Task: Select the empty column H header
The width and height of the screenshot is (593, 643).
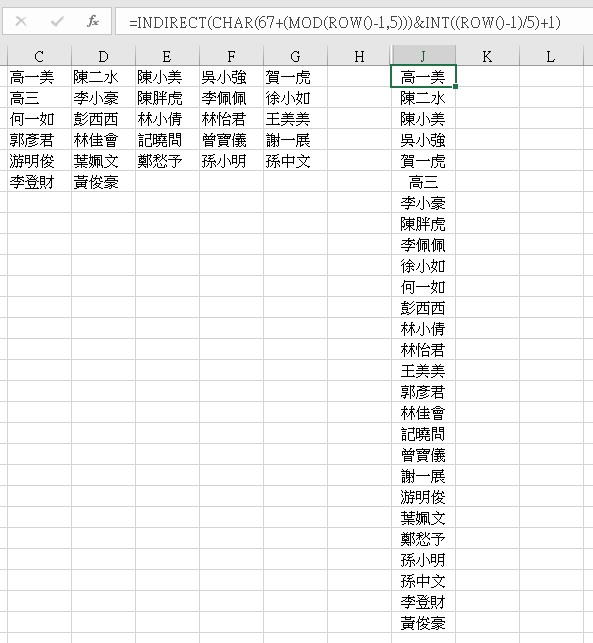Action: [359, 56]
